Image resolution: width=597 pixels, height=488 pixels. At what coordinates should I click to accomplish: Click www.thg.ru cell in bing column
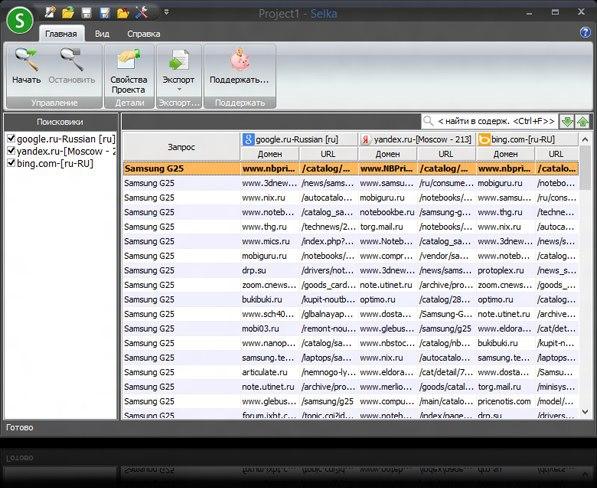pos(505,212)
